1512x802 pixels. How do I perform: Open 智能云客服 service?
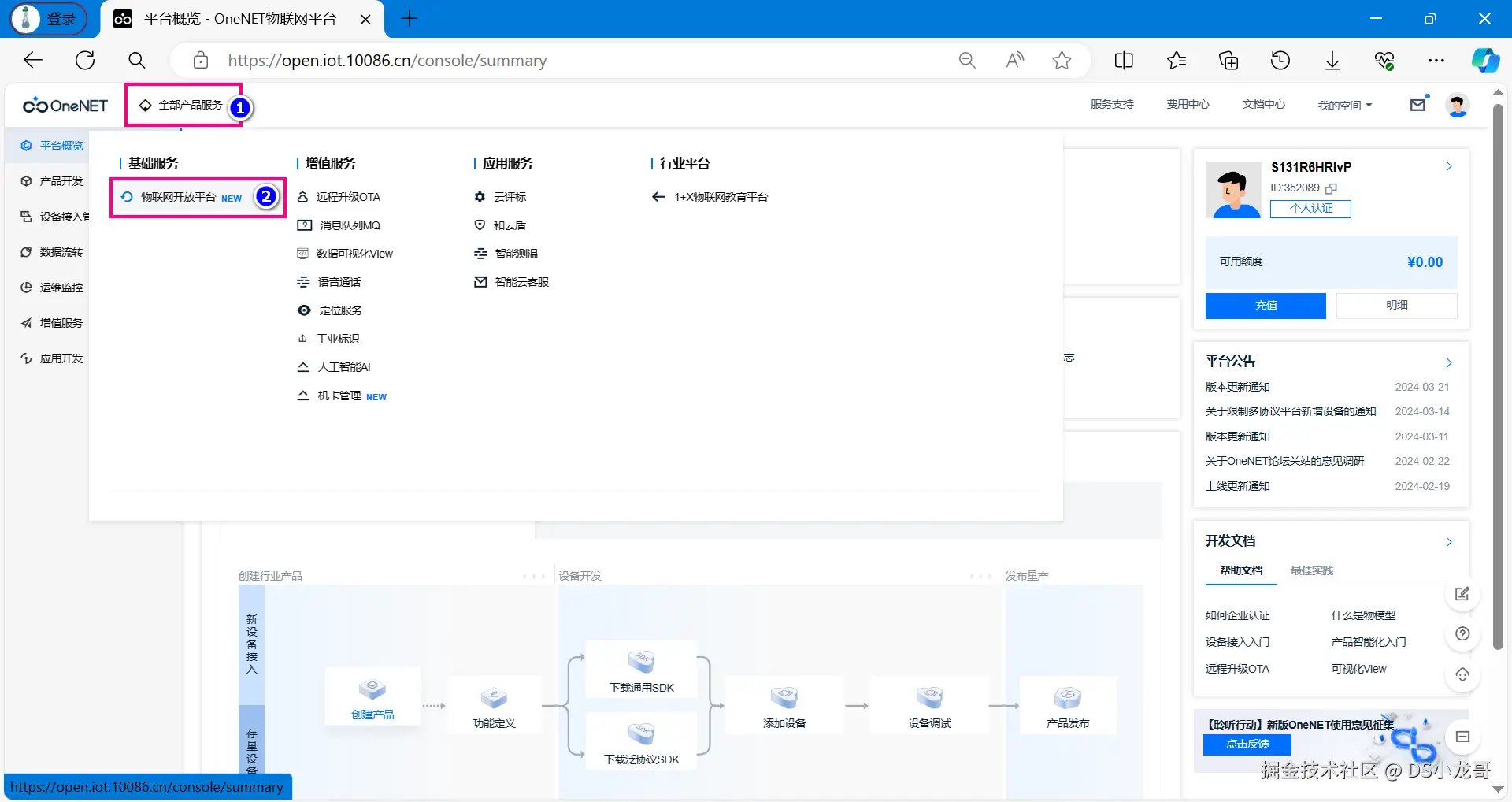(x=512, y=282)
